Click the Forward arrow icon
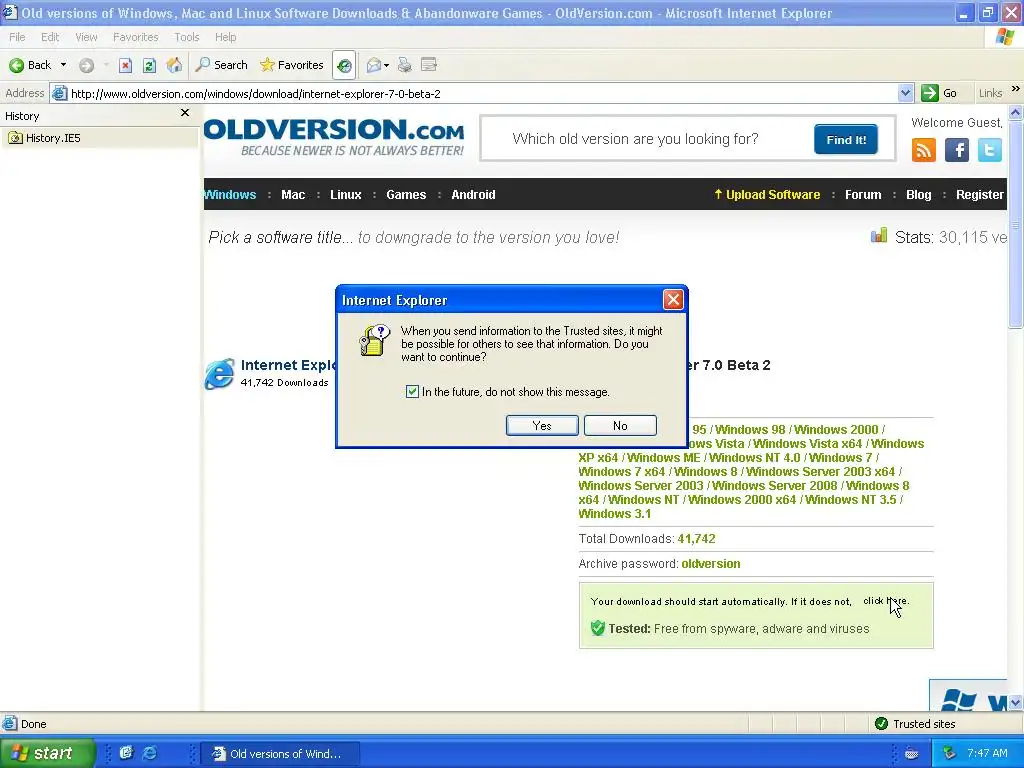 tap(86, 65)
